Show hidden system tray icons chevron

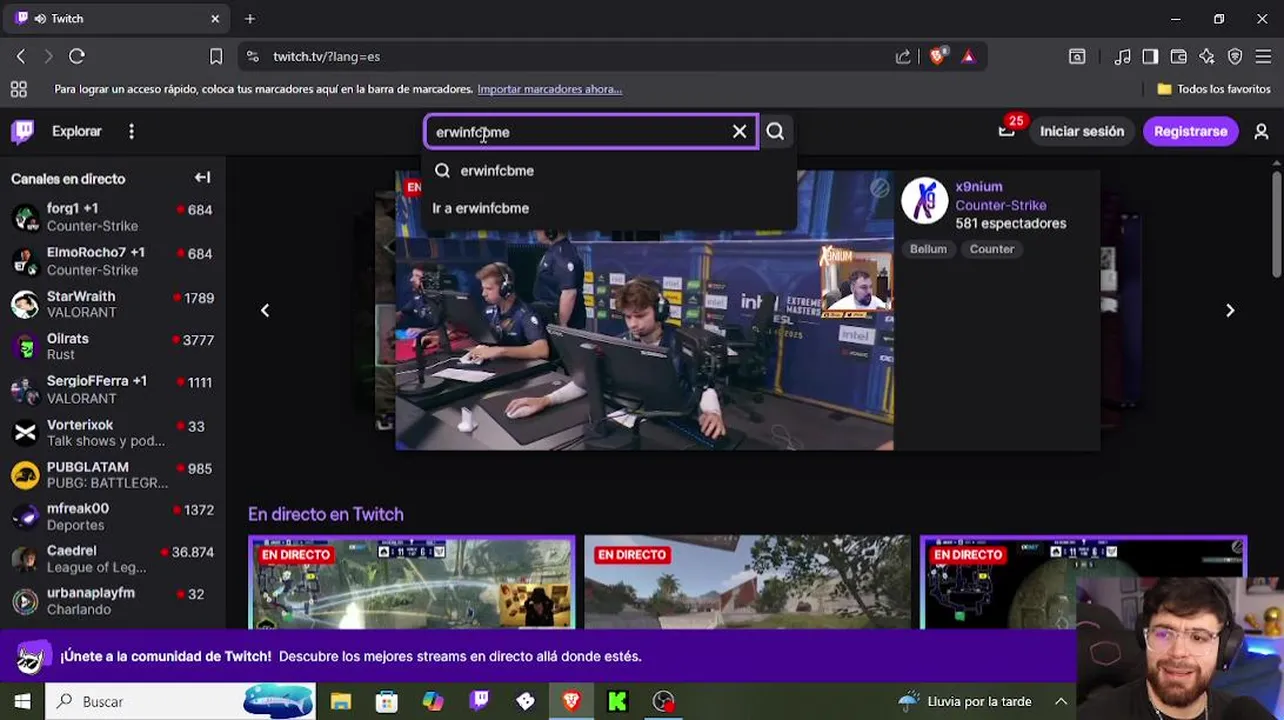pyautogui.click(x=1060, y=701)
